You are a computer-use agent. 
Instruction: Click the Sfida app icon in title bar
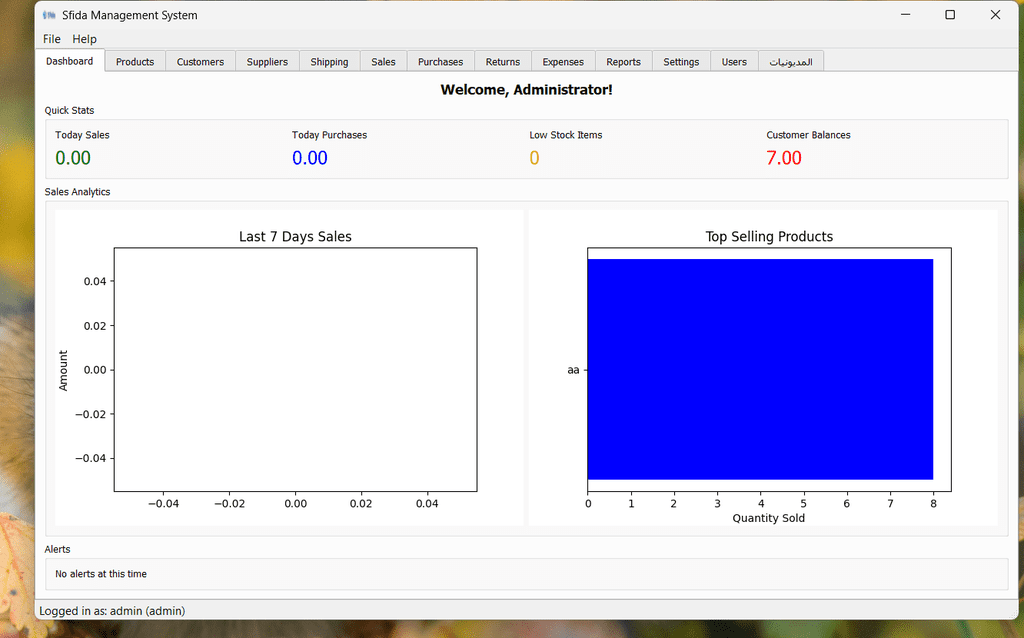[49, 15]
